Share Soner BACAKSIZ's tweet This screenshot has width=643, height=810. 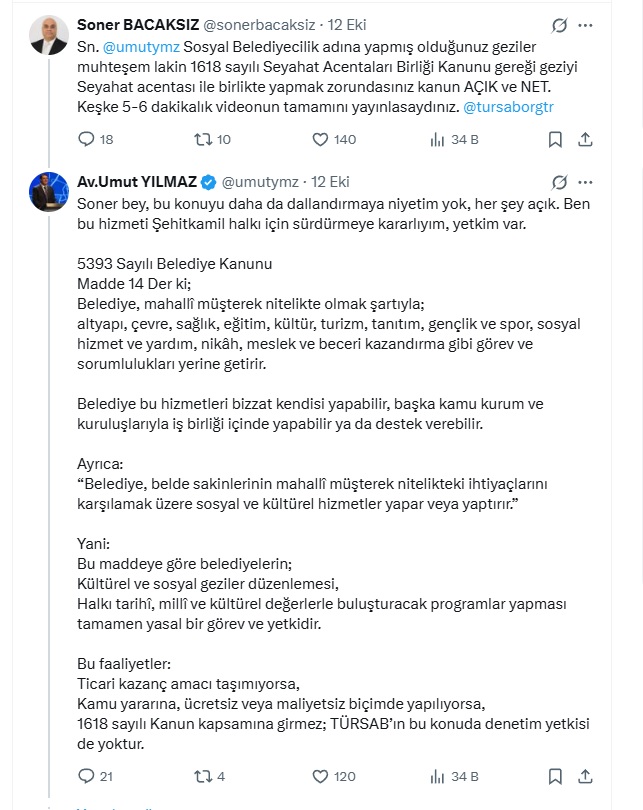pos(587,139)
